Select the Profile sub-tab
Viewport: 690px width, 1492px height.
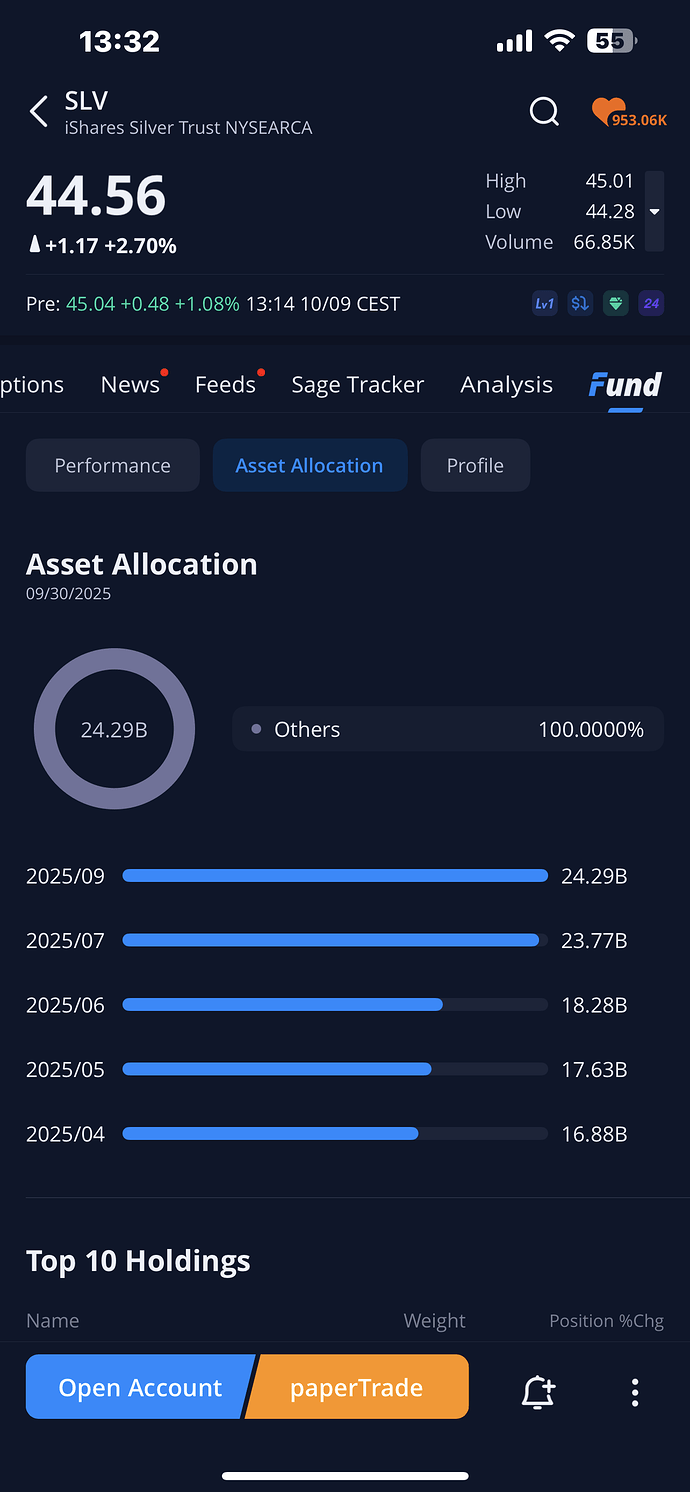point(475,466)
